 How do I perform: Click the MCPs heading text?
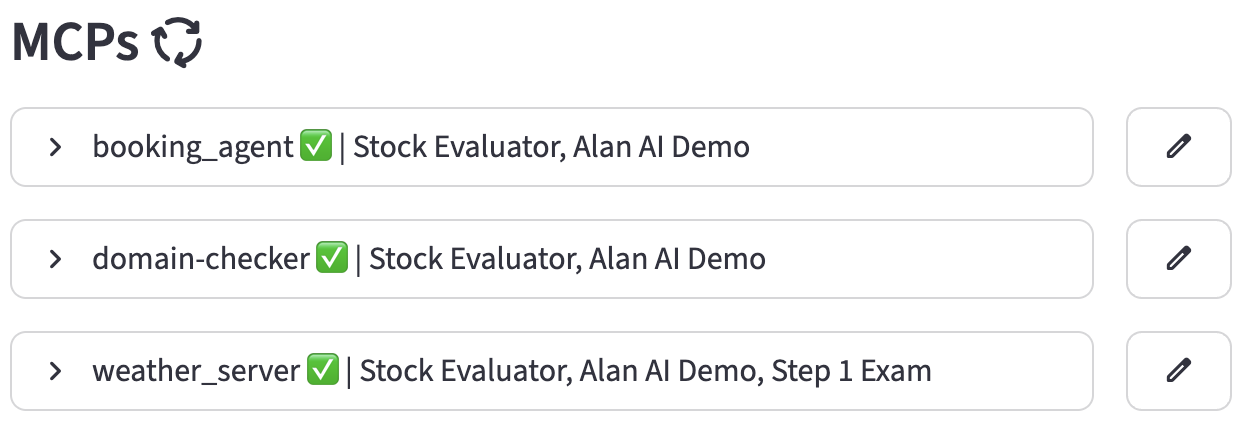(75, 44)
